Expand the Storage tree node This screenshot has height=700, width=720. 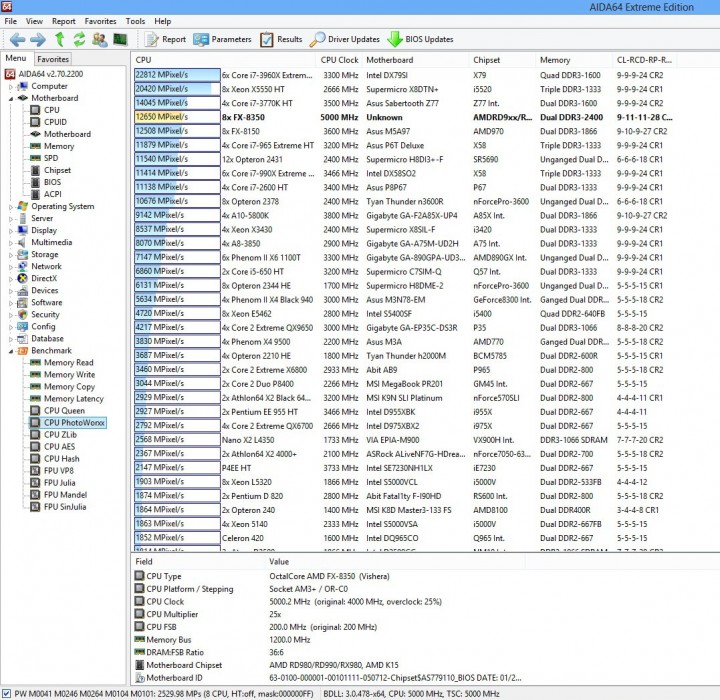[x=11, y=254]
